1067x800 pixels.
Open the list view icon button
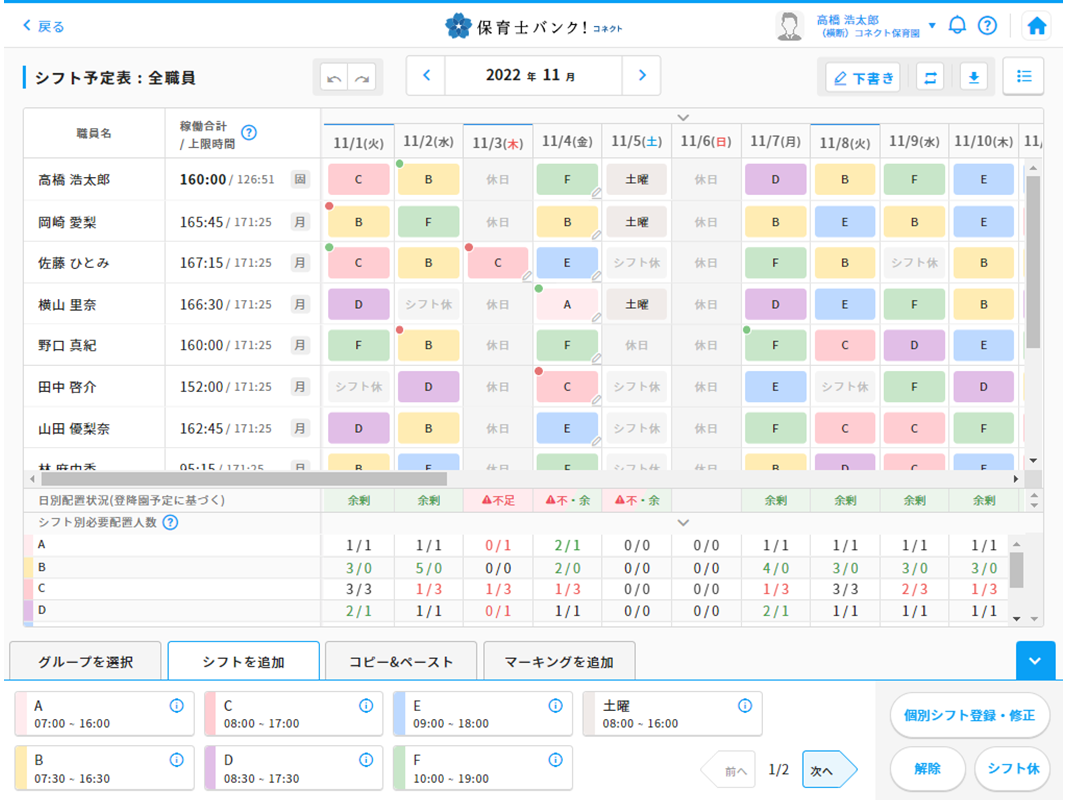[x=1023, y=76]
